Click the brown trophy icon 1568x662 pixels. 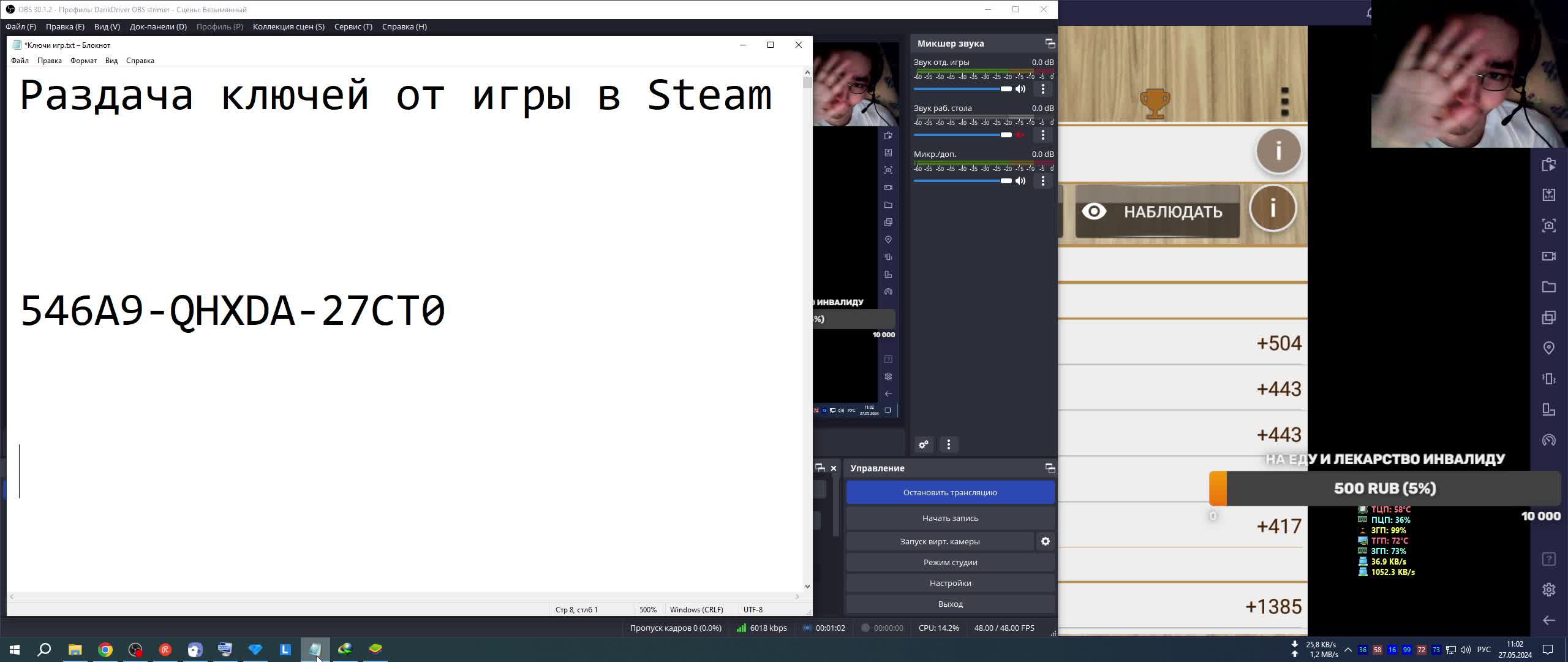(1155, 103)
